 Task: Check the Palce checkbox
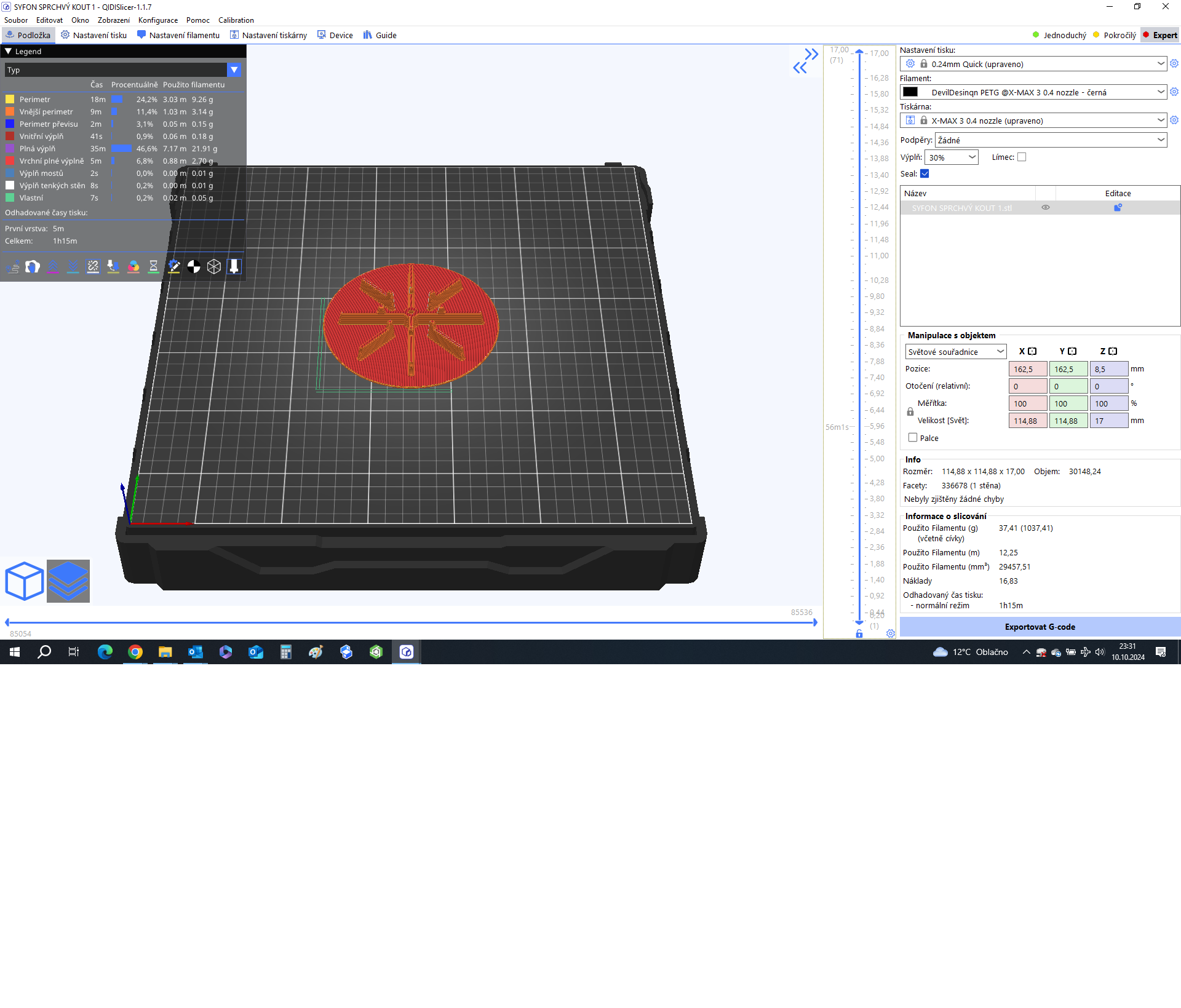(913, 438)
